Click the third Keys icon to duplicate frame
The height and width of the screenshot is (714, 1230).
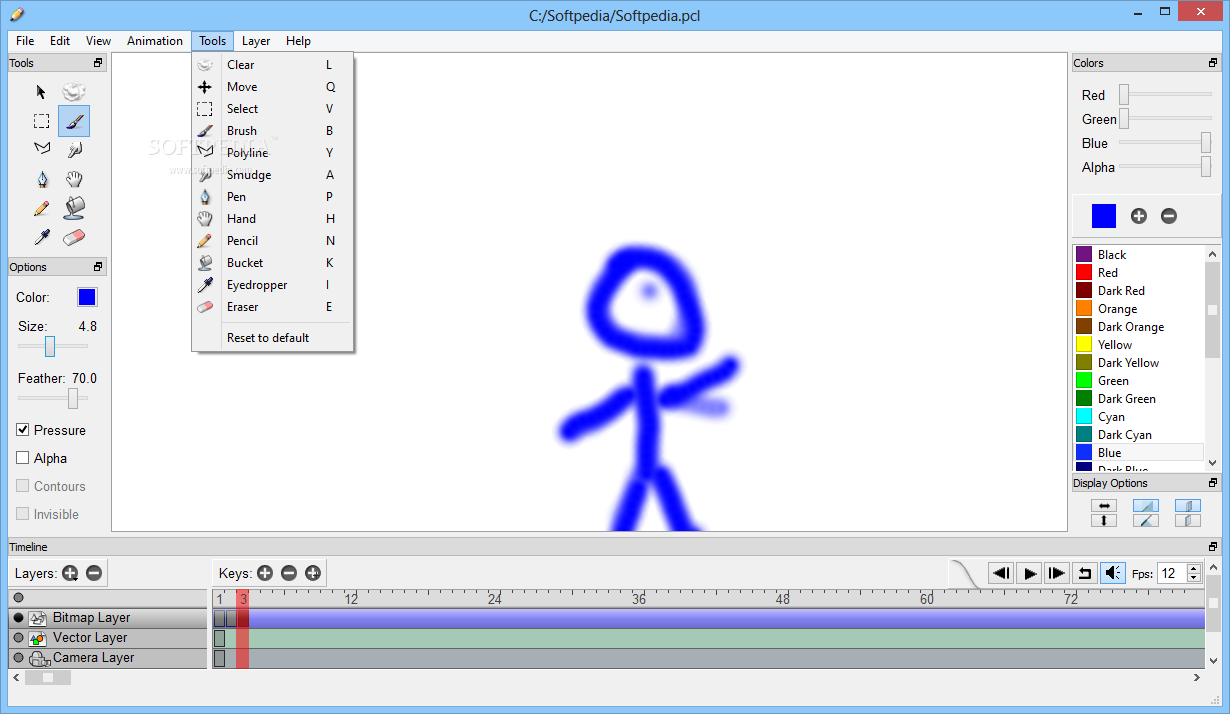(x=313, y=573)
